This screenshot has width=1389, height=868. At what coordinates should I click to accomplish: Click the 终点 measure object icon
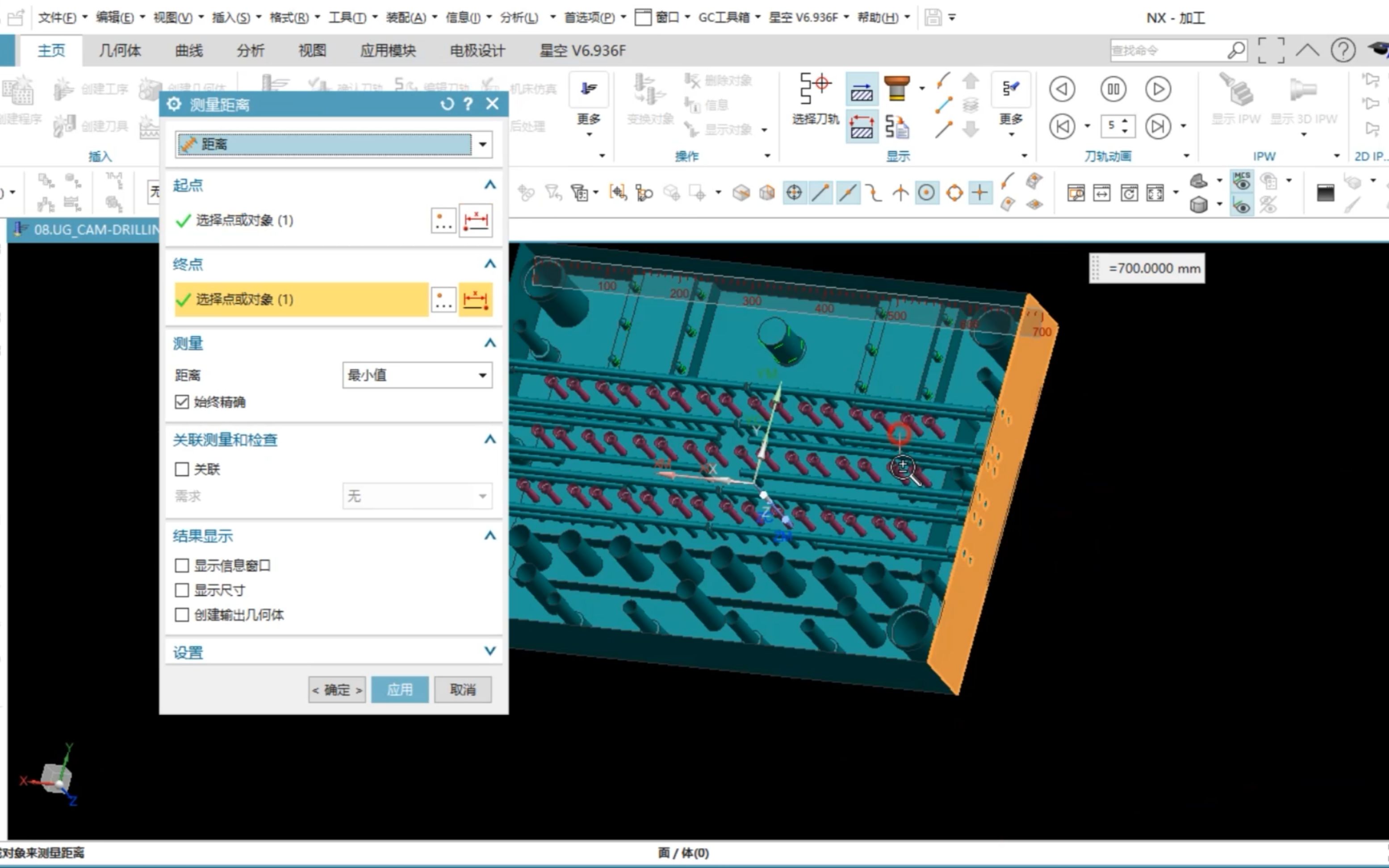tap(475, 300)
